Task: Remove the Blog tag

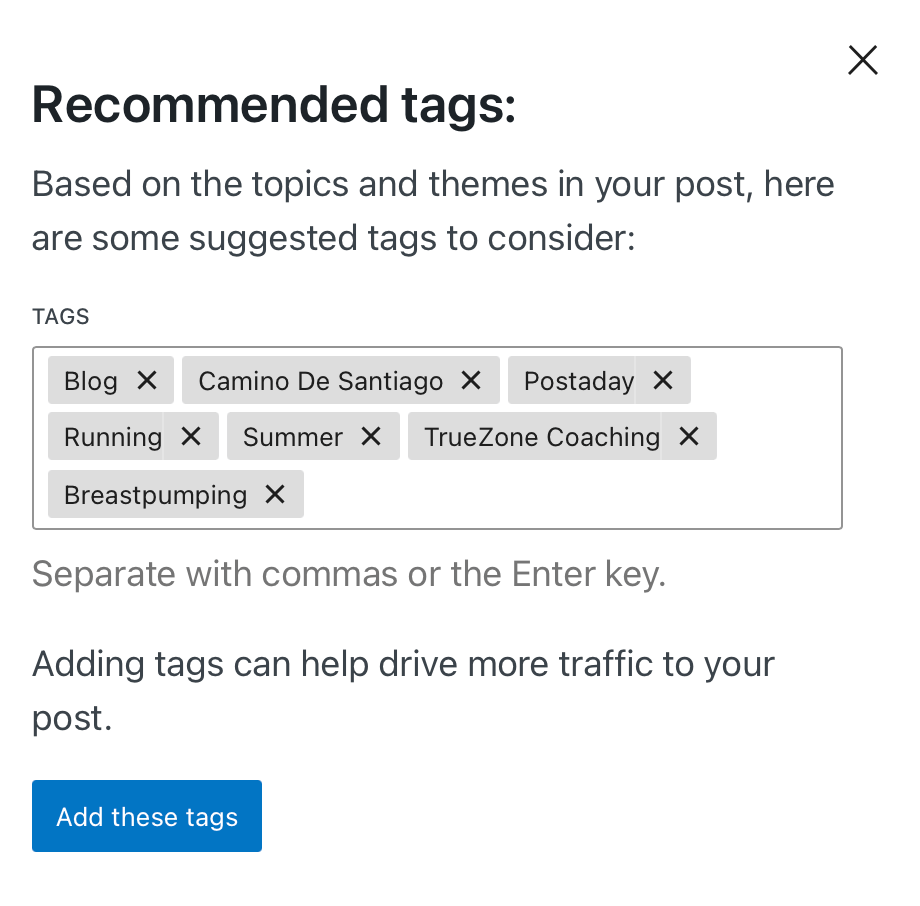Action: pyautogui.click(x=147, y=380)
